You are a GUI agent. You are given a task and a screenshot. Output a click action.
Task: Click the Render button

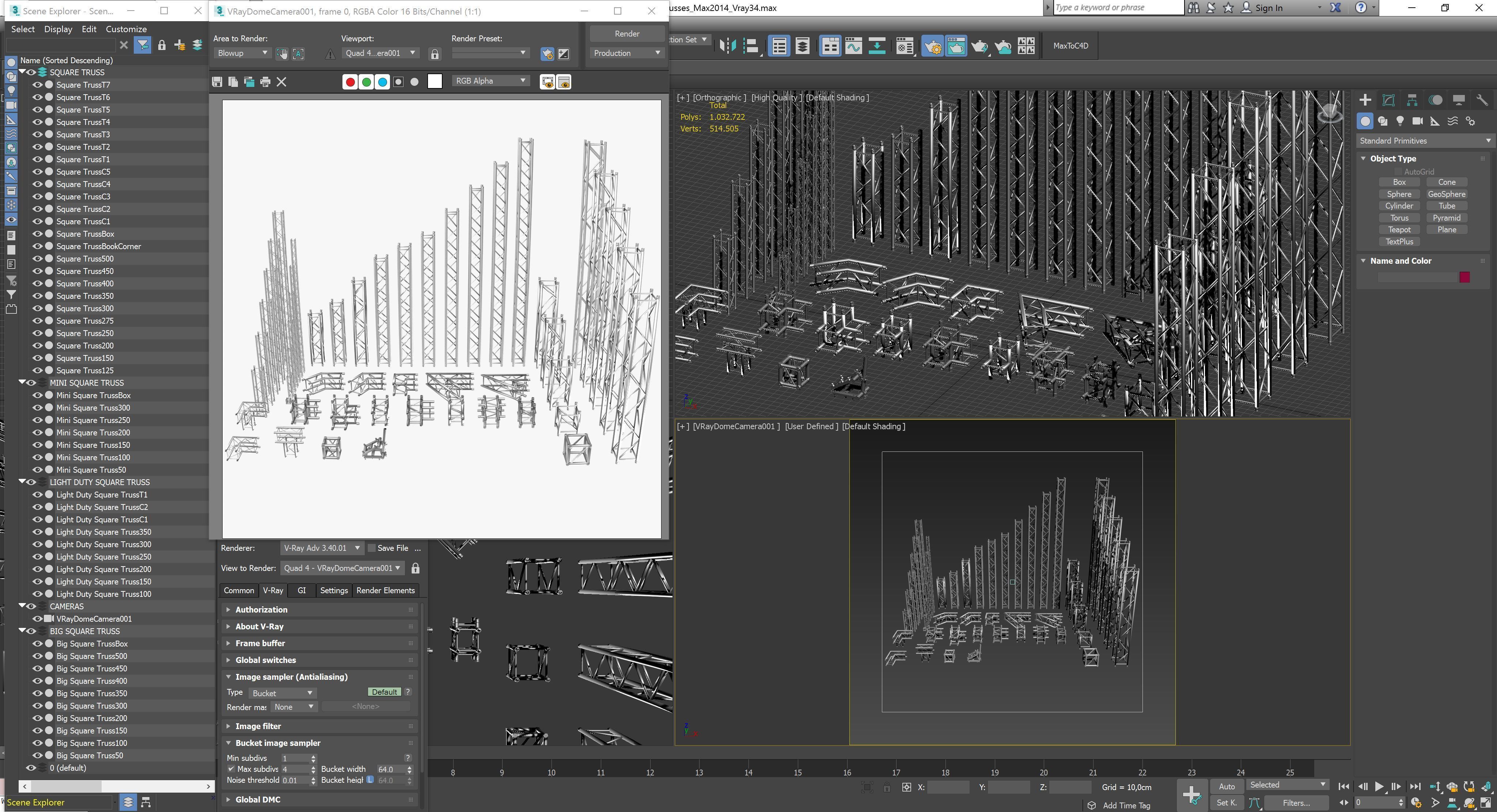tap(626, 34)
